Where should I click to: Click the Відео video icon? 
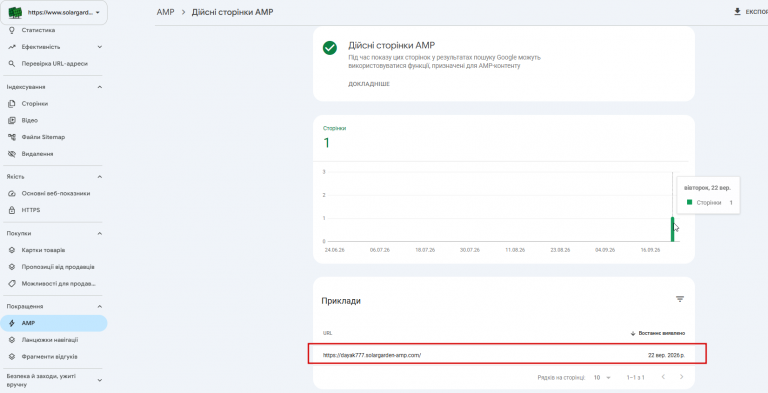click(x=12, y=121)
